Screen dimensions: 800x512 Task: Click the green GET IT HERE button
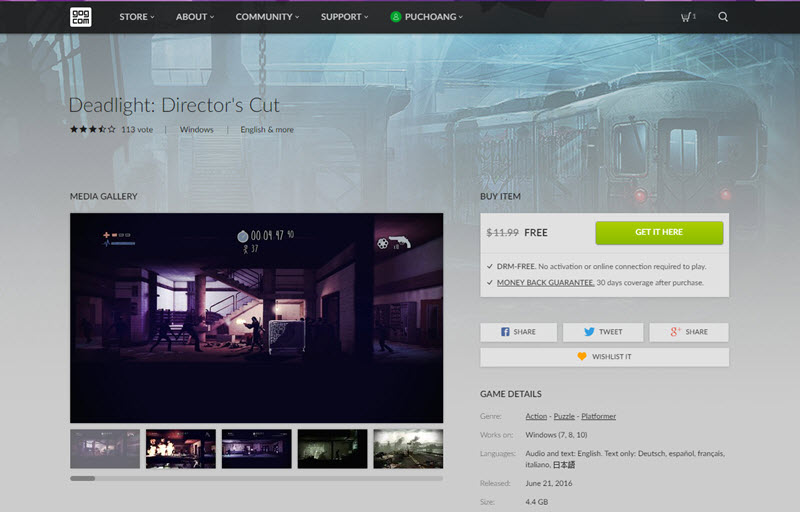tap(659, 233)
